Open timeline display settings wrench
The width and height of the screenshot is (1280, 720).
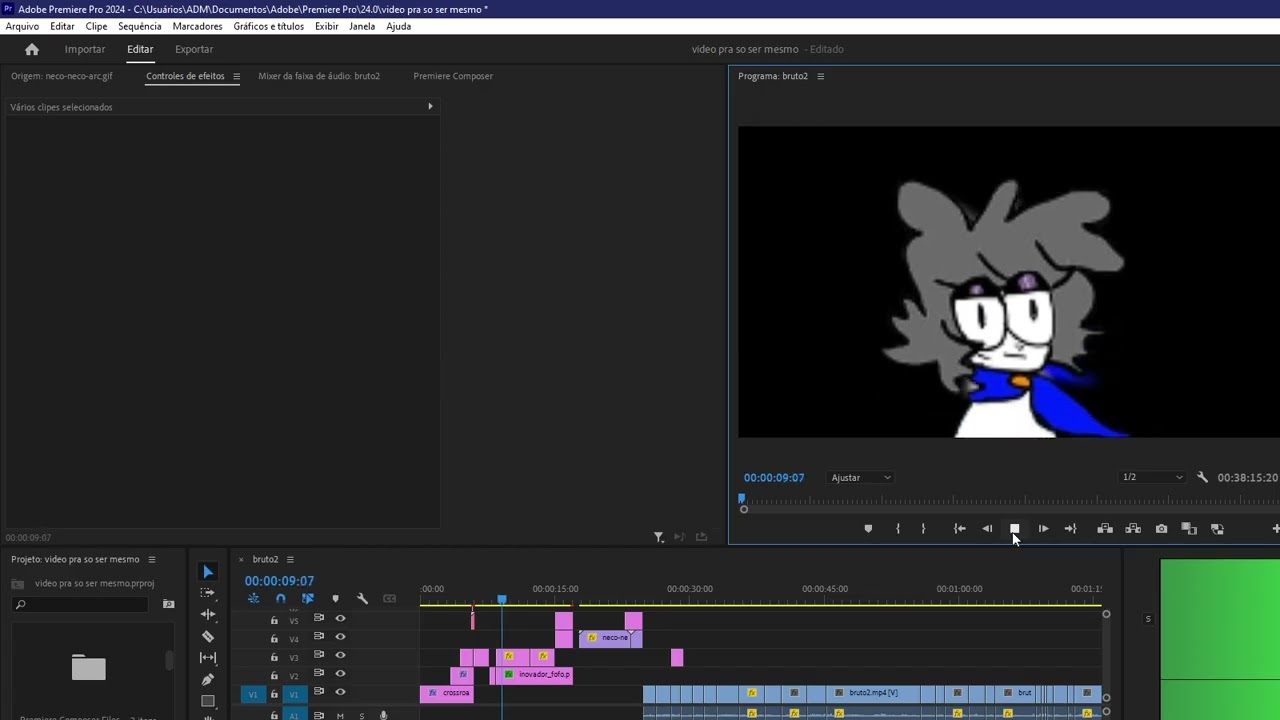coord(362,599)
